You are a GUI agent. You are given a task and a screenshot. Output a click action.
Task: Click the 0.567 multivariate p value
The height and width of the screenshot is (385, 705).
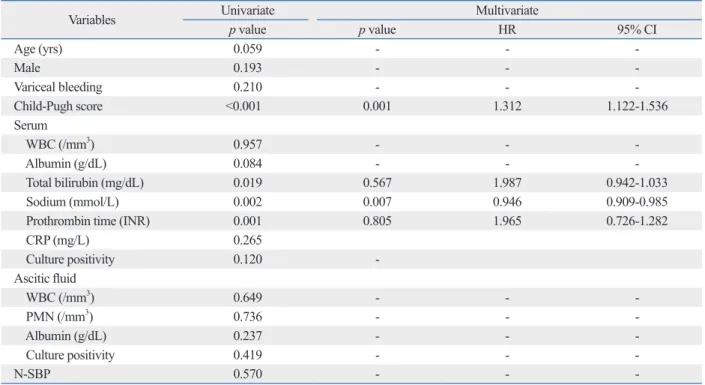click(377, 183)
